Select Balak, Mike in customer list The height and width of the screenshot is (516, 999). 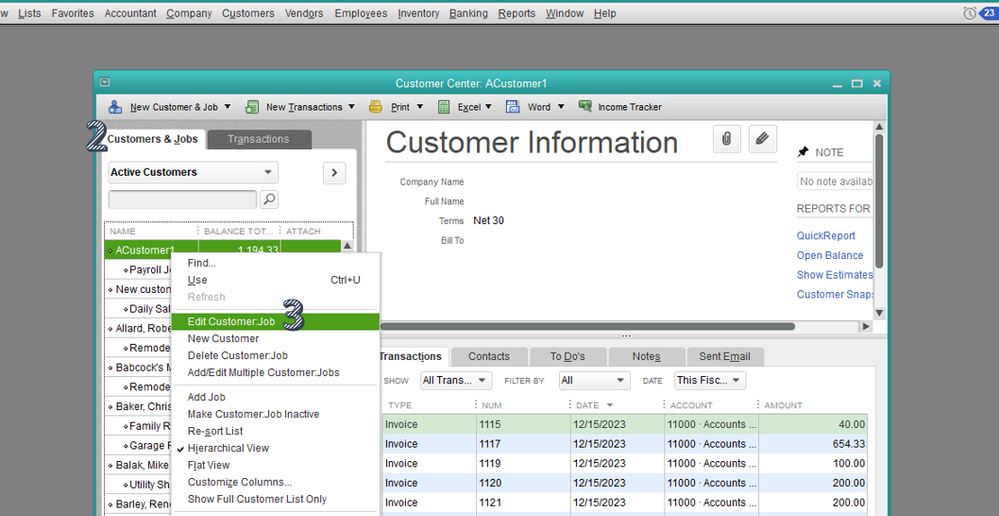(142, 465)
